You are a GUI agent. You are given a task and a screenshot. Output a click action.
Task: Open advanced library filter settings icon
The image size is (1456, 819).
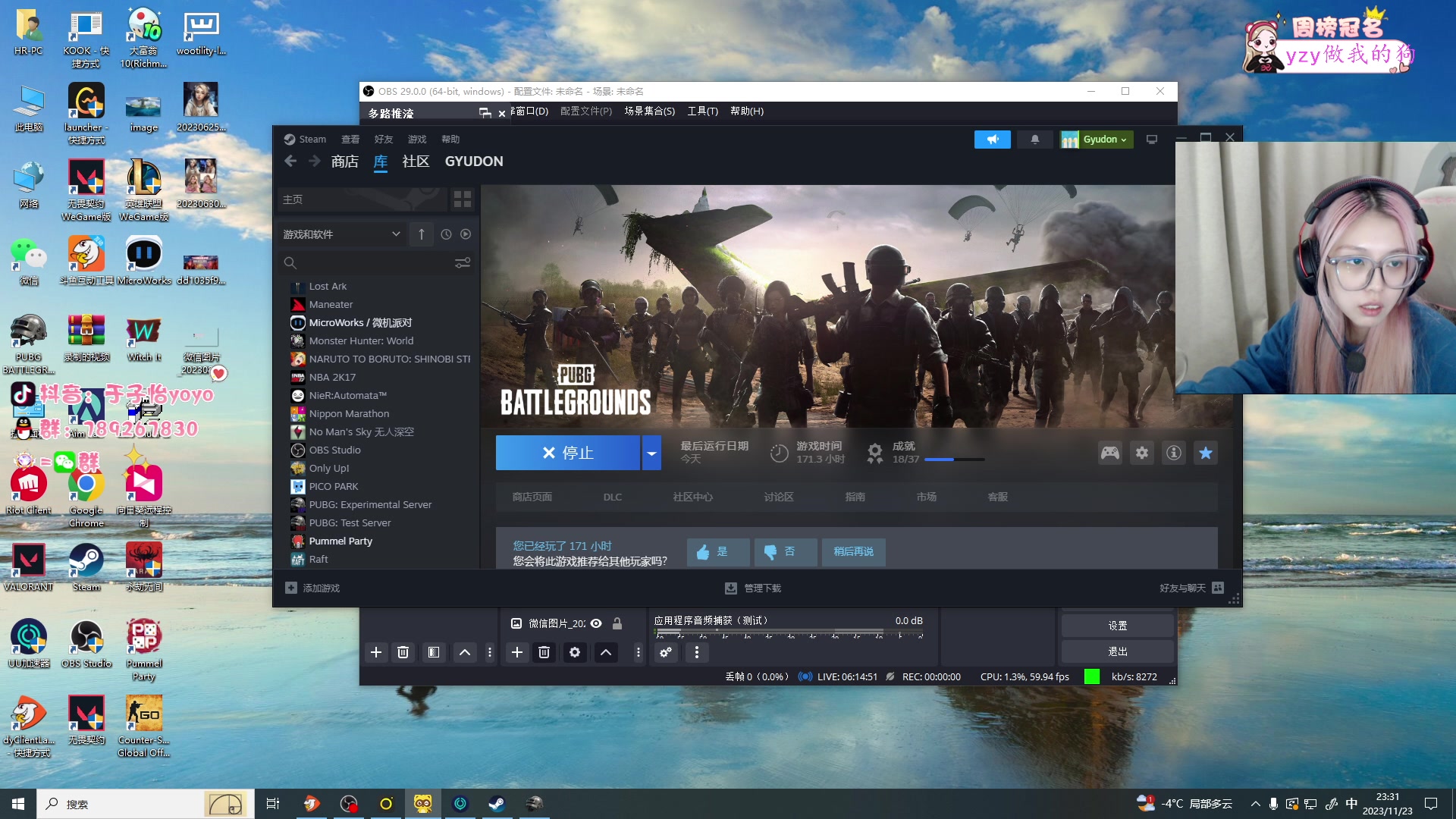(x=462, y=263)
